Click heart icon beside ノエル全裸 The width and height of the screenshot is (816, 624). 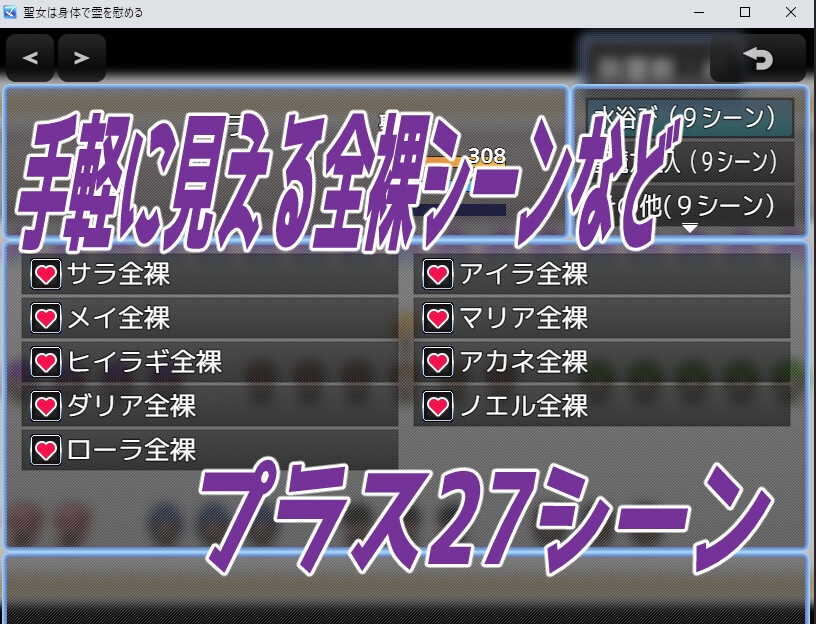(x=437, y=406)
